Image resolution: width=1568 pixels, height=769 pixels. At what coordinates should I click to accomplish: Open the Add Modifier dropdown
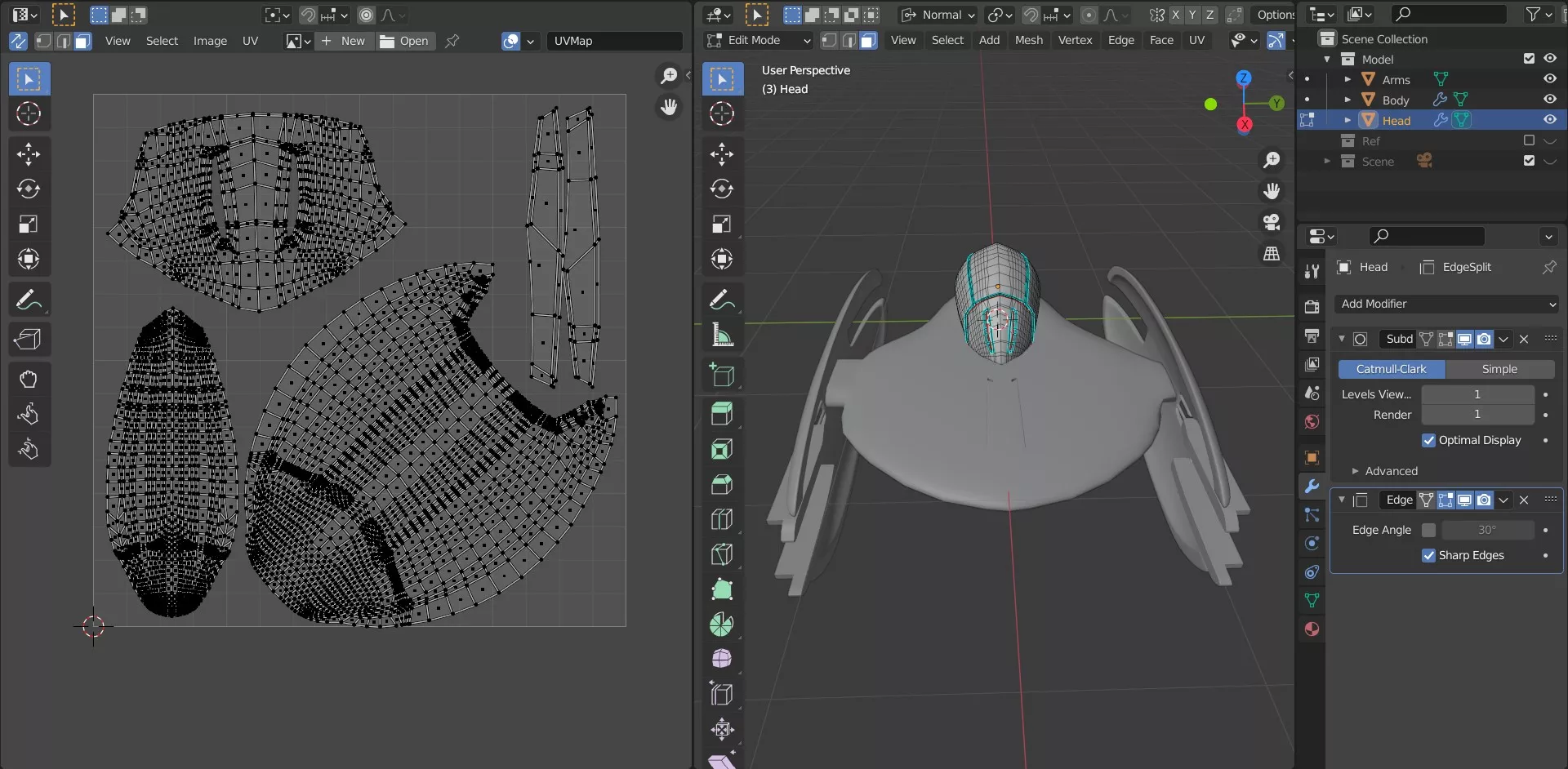[1446, 304]
